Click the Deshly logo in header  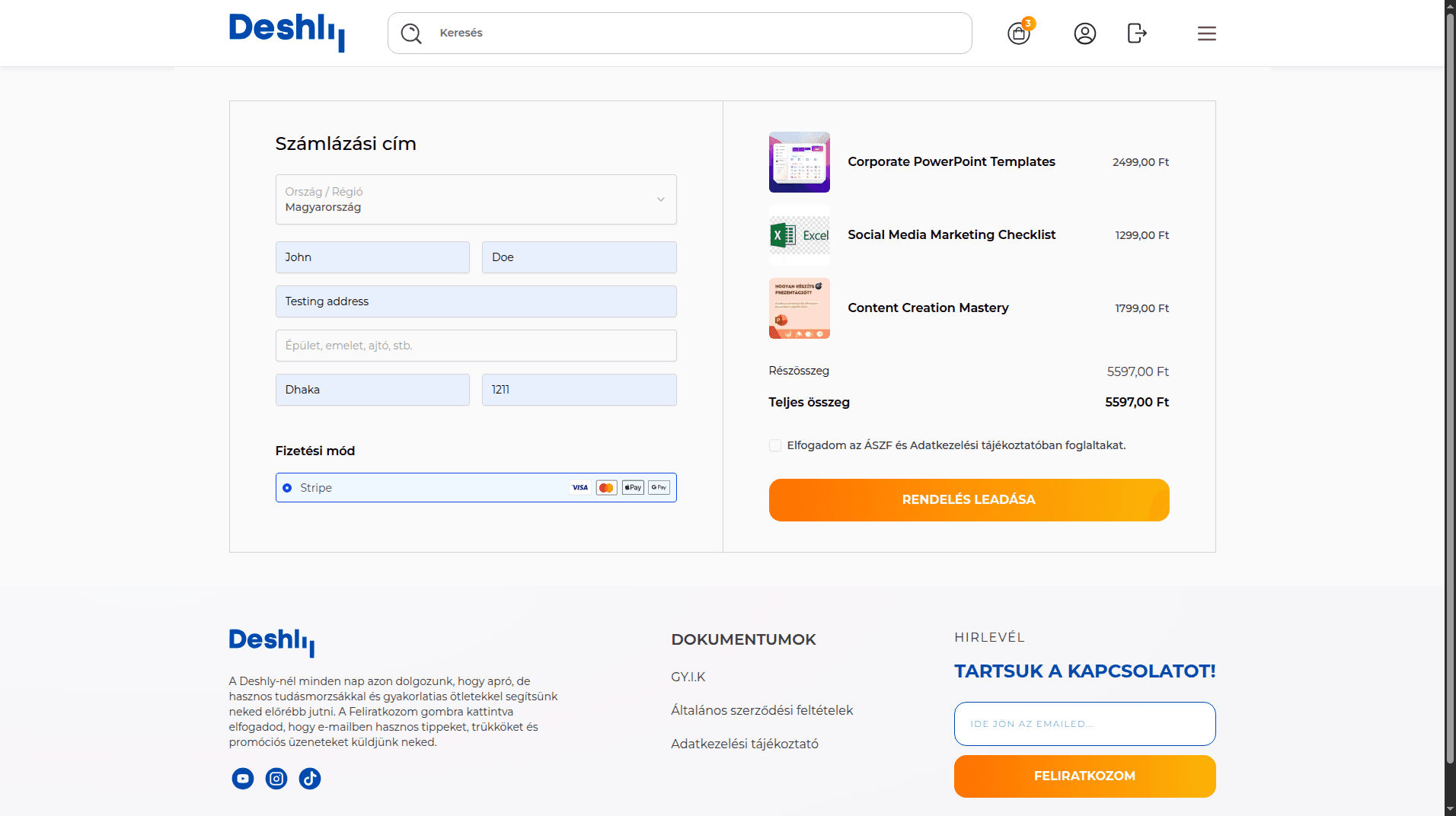pos(287,32)
